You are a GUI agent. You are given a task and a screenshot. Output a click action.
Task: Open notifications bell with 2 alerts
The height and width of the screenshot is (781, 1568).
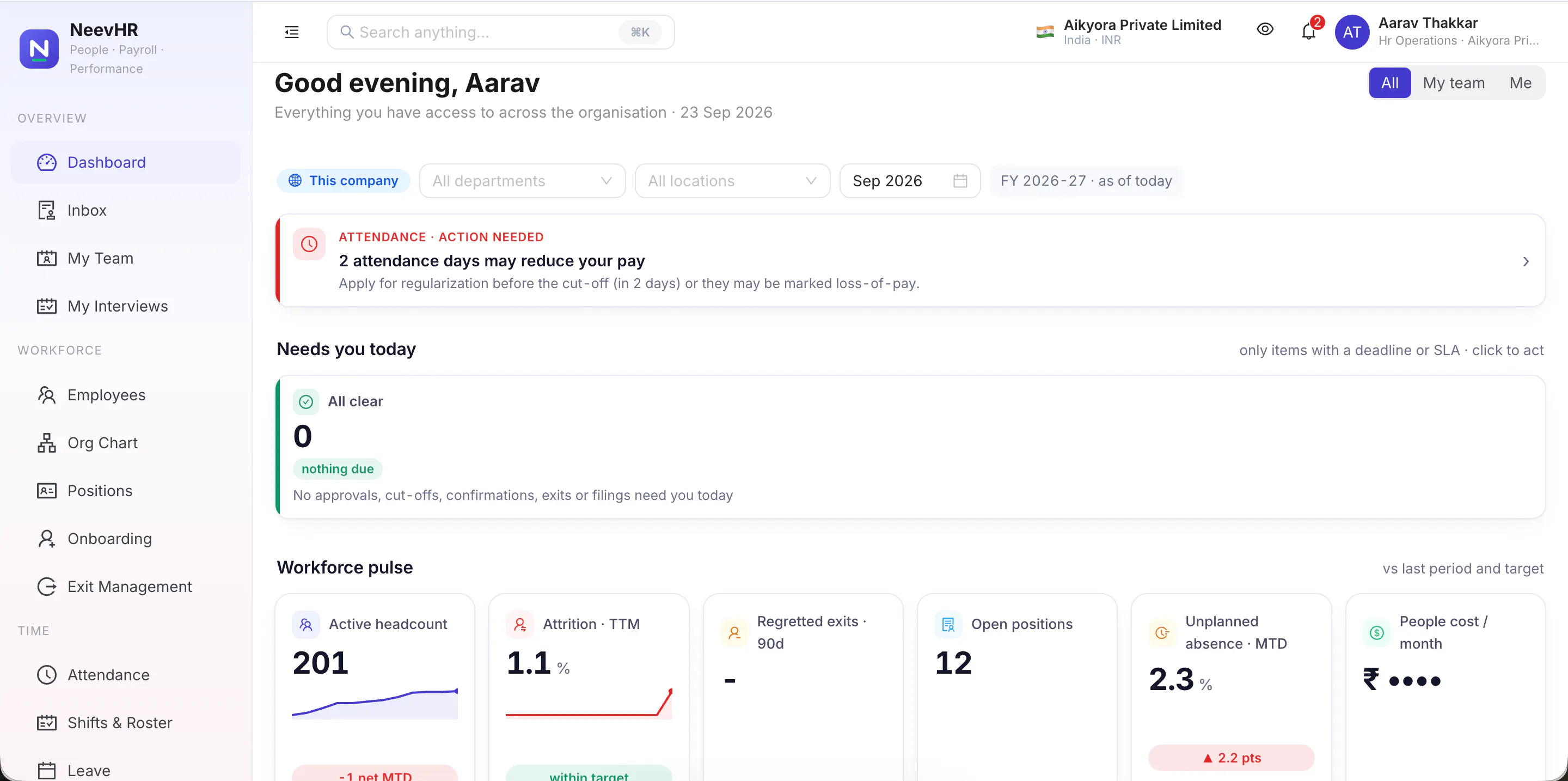[x=1309, y=30]
